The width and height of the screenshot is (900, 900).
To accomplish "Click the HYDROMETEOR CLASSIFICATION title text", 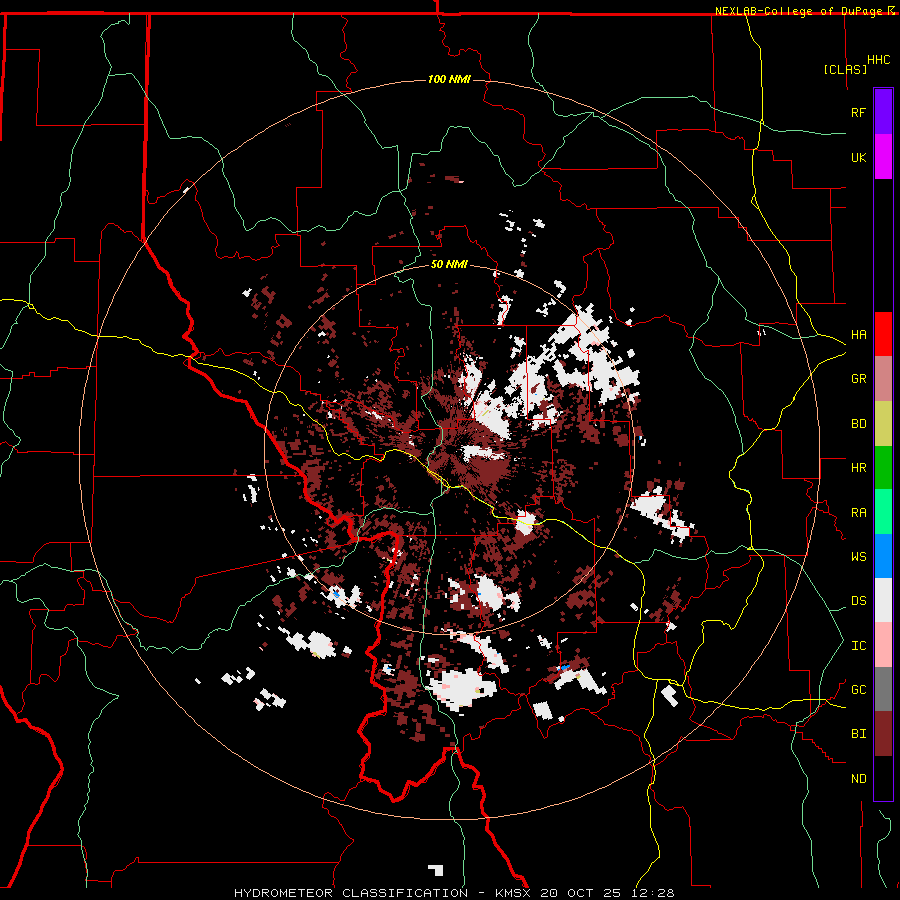I will (x=351, y=893).
